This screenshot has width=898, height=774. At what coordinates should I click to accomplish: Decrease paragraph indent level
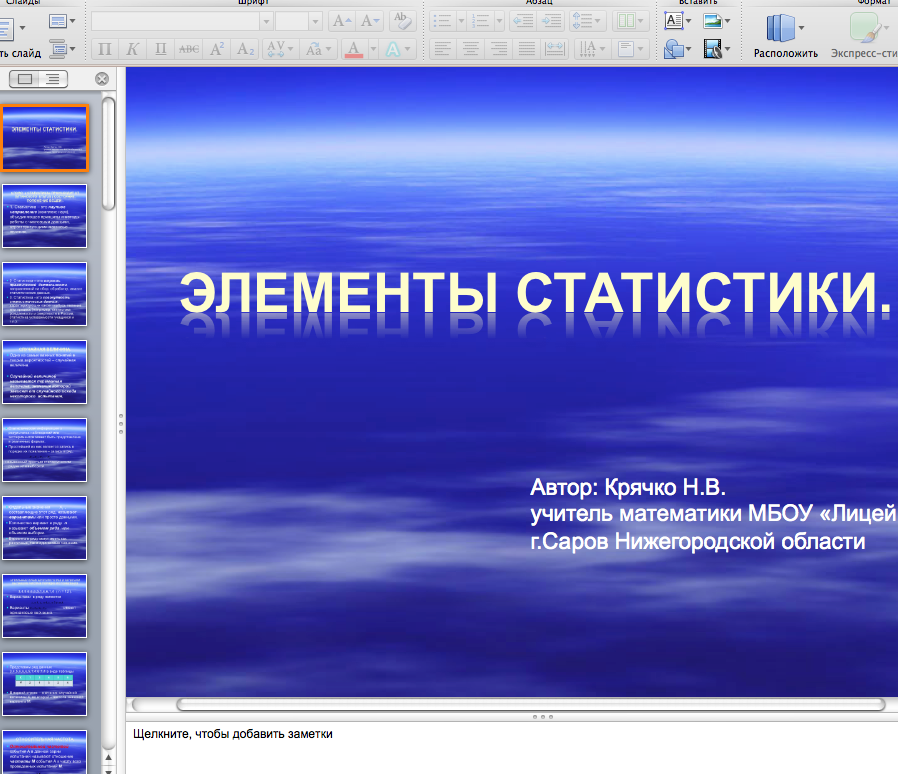pos(522,21)
